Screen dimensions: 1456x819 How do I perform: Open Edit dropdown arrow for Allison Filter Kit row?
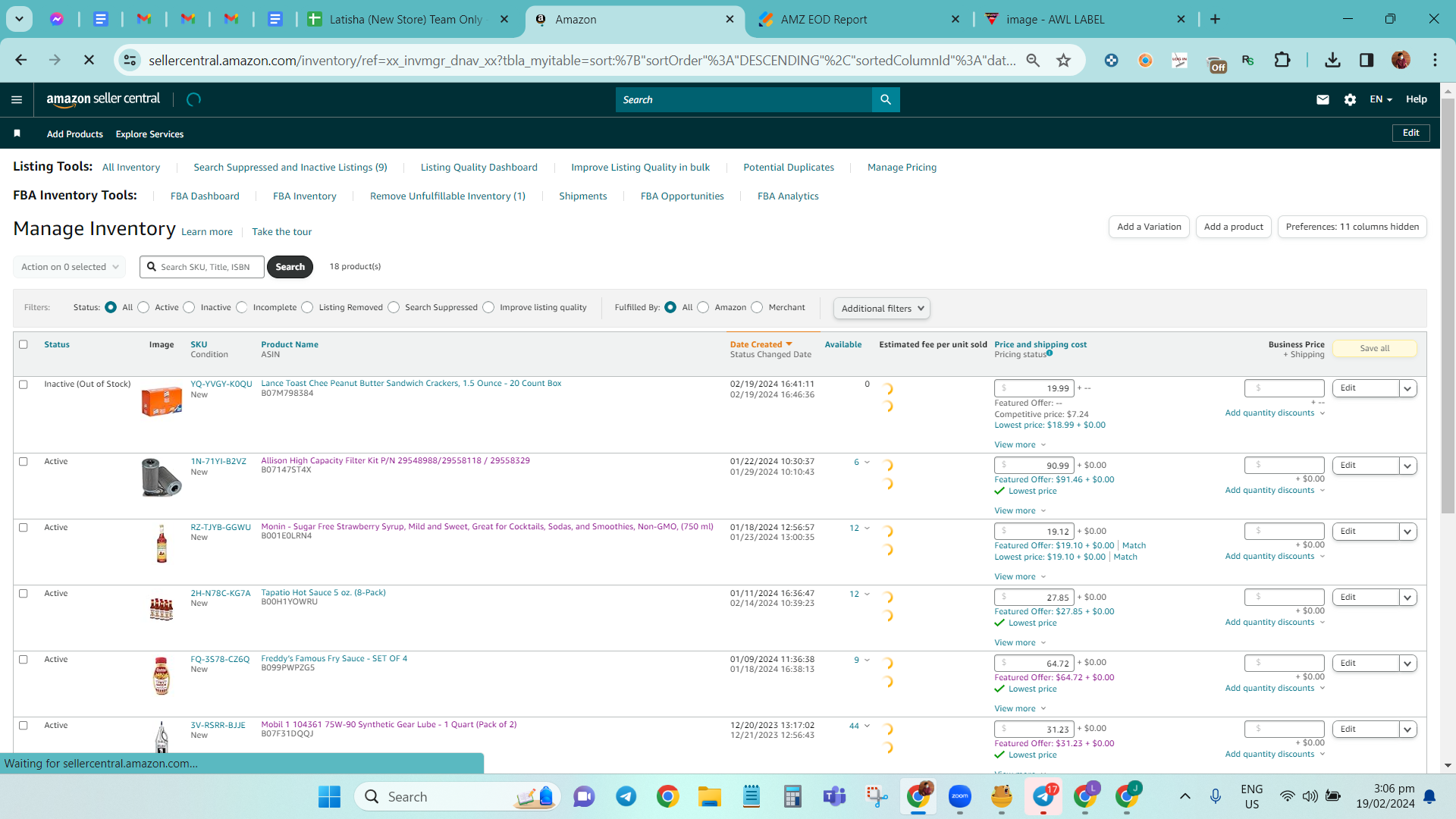tap(1408, 466)
